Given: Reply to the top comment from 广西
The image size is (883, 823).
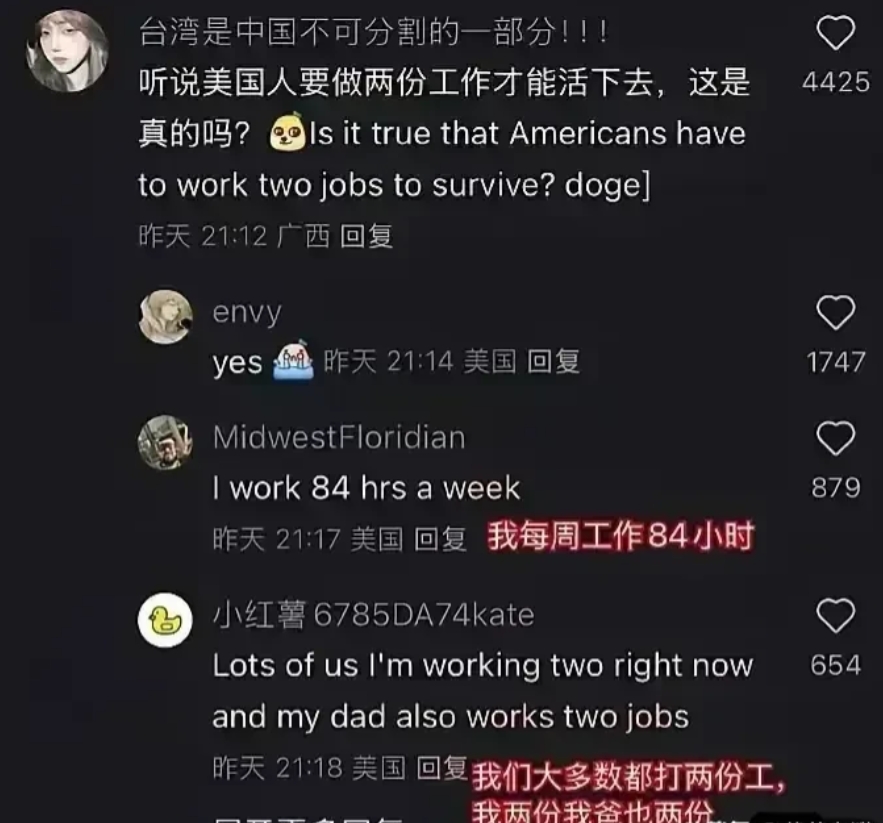Looking at the screenshot, I should pyautogui.click(x=366, y=236).
